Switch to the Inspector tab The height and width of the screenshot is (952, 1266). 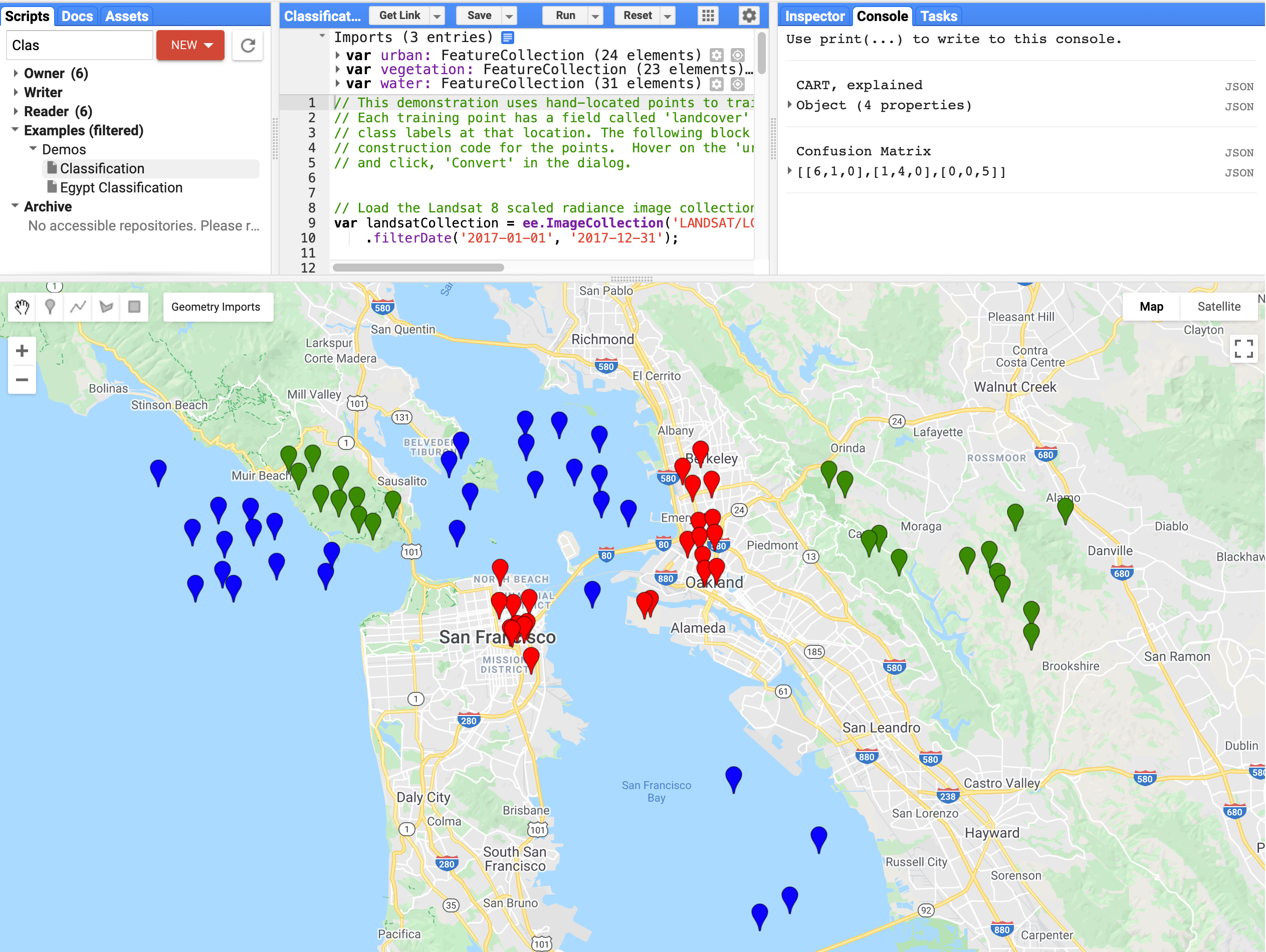[814, 16]
